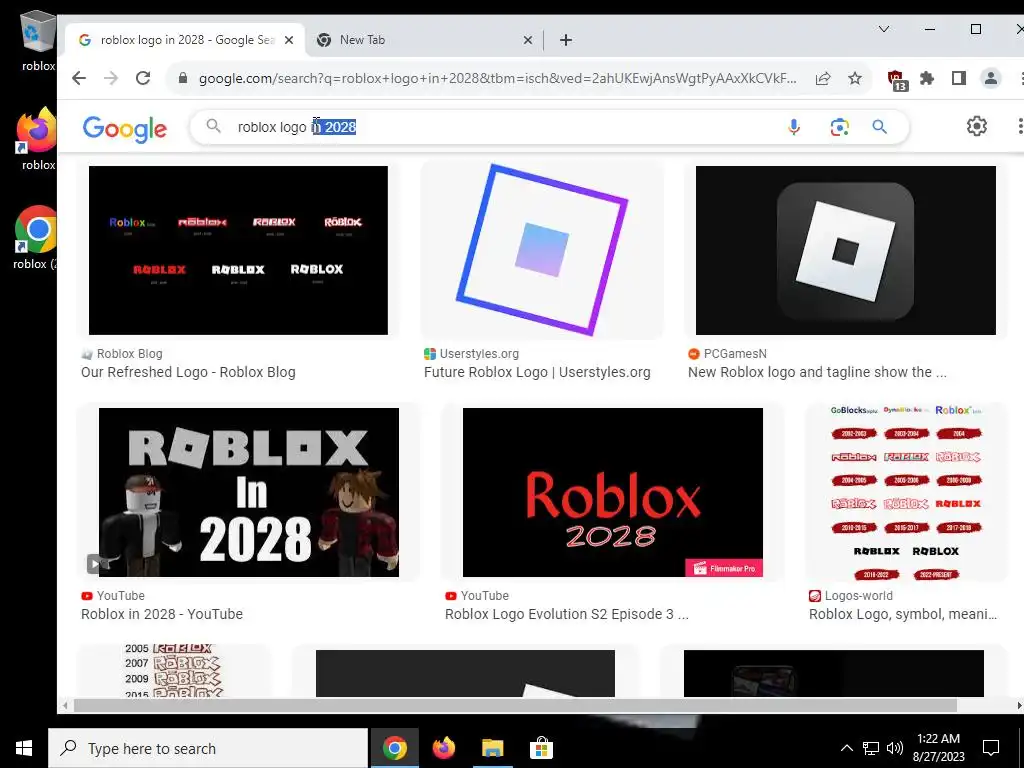1024x768 pixels.
Task: Click the horizontal scrollbar of the page
Action: click(x=515, y=705)
